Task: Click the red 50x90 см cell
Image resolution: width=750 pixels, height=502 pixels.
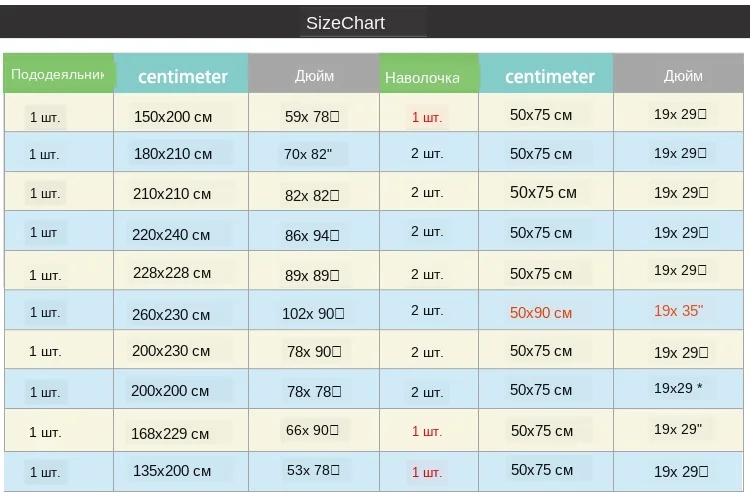Action: pyautogui.click(x=540, y=313)
